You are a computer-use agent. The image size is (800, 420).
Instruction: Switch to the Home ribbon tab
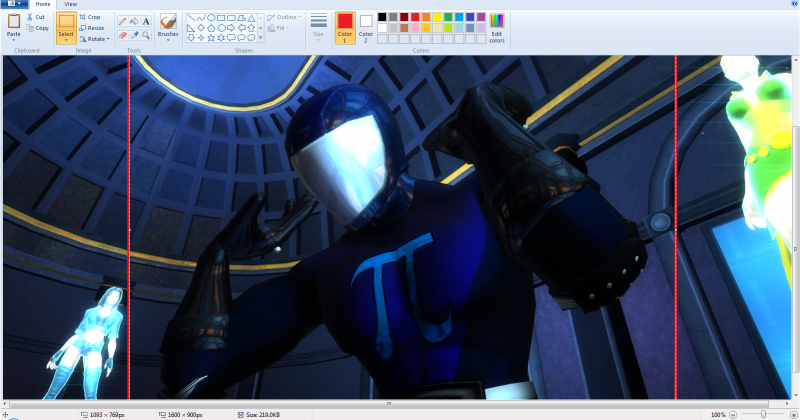43,4
